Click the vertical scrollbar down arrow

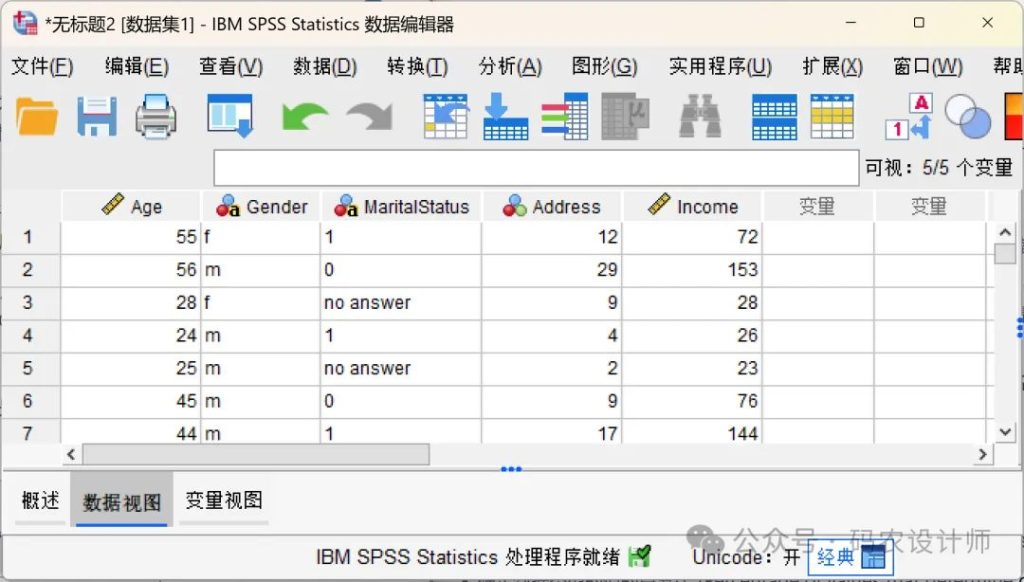tap(1005, 431)
